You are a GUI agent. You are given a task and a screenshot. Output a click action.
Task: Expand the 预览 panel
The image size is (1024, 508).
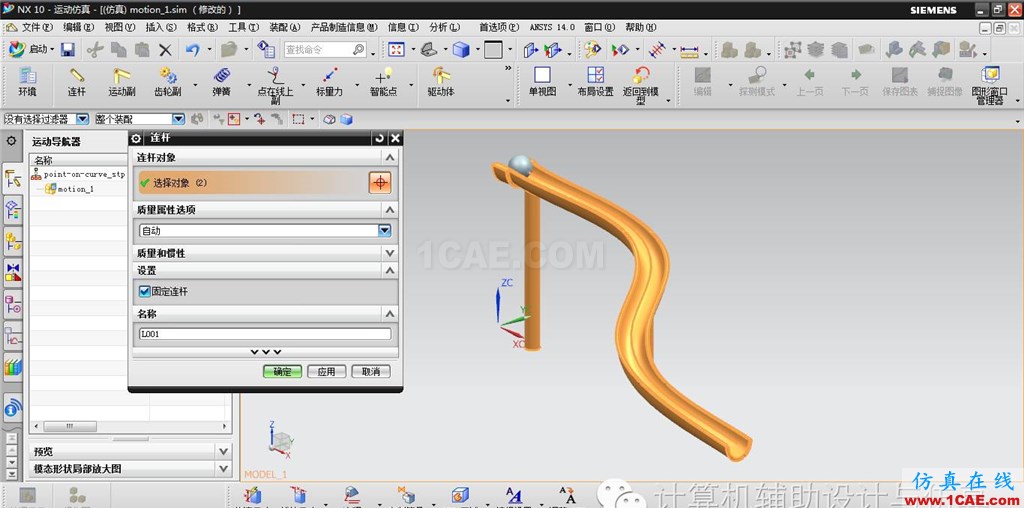point(223,451)
